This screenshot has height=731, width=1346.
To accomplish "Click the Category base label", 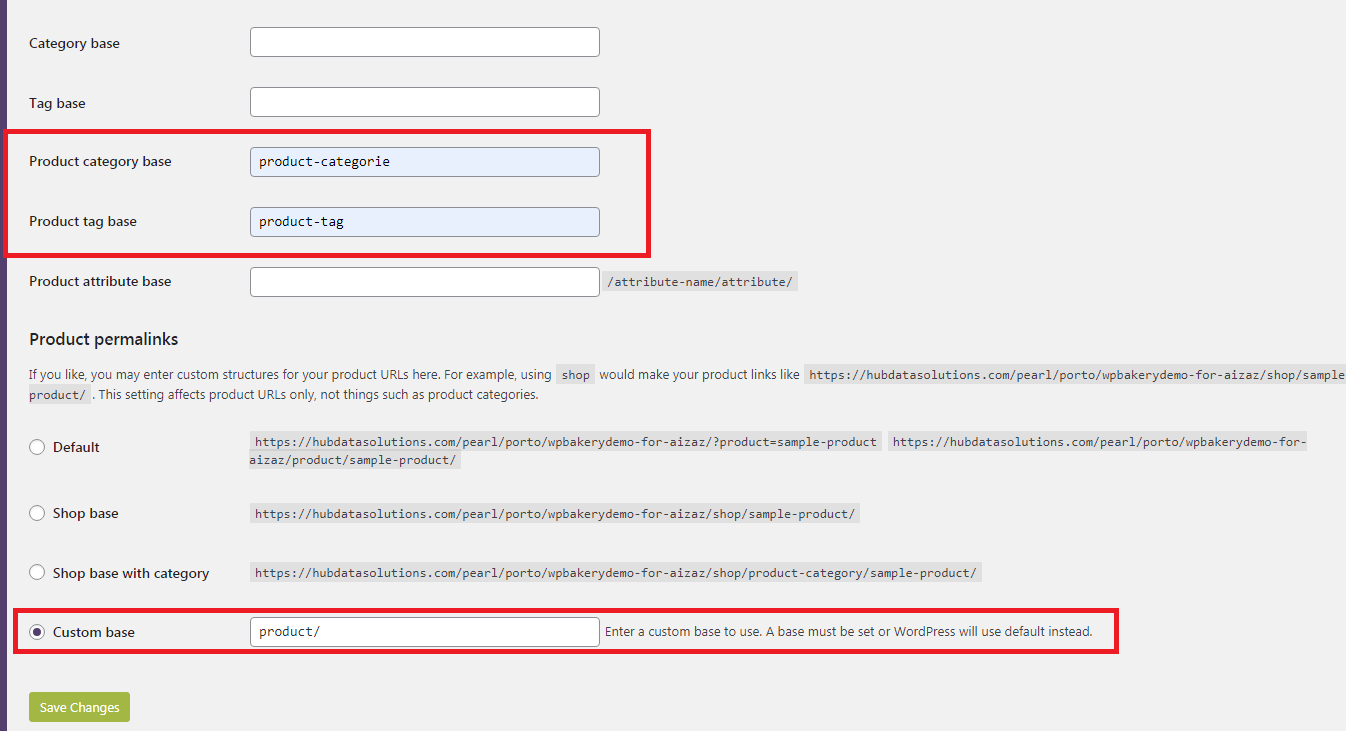I will coord(74,43).
